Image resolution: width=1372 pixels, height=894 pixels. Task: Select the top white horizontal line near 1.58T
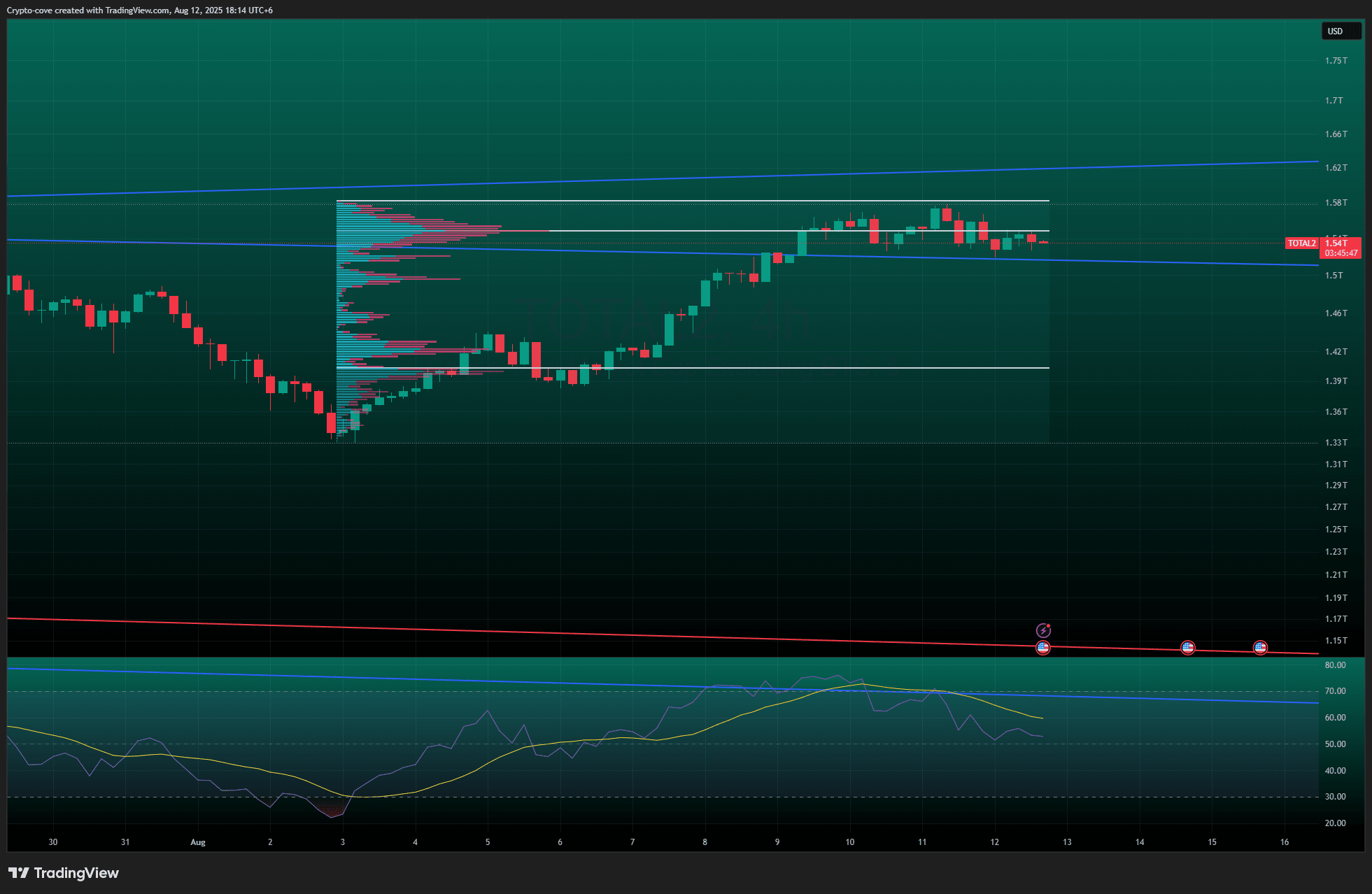click(700, 201)
